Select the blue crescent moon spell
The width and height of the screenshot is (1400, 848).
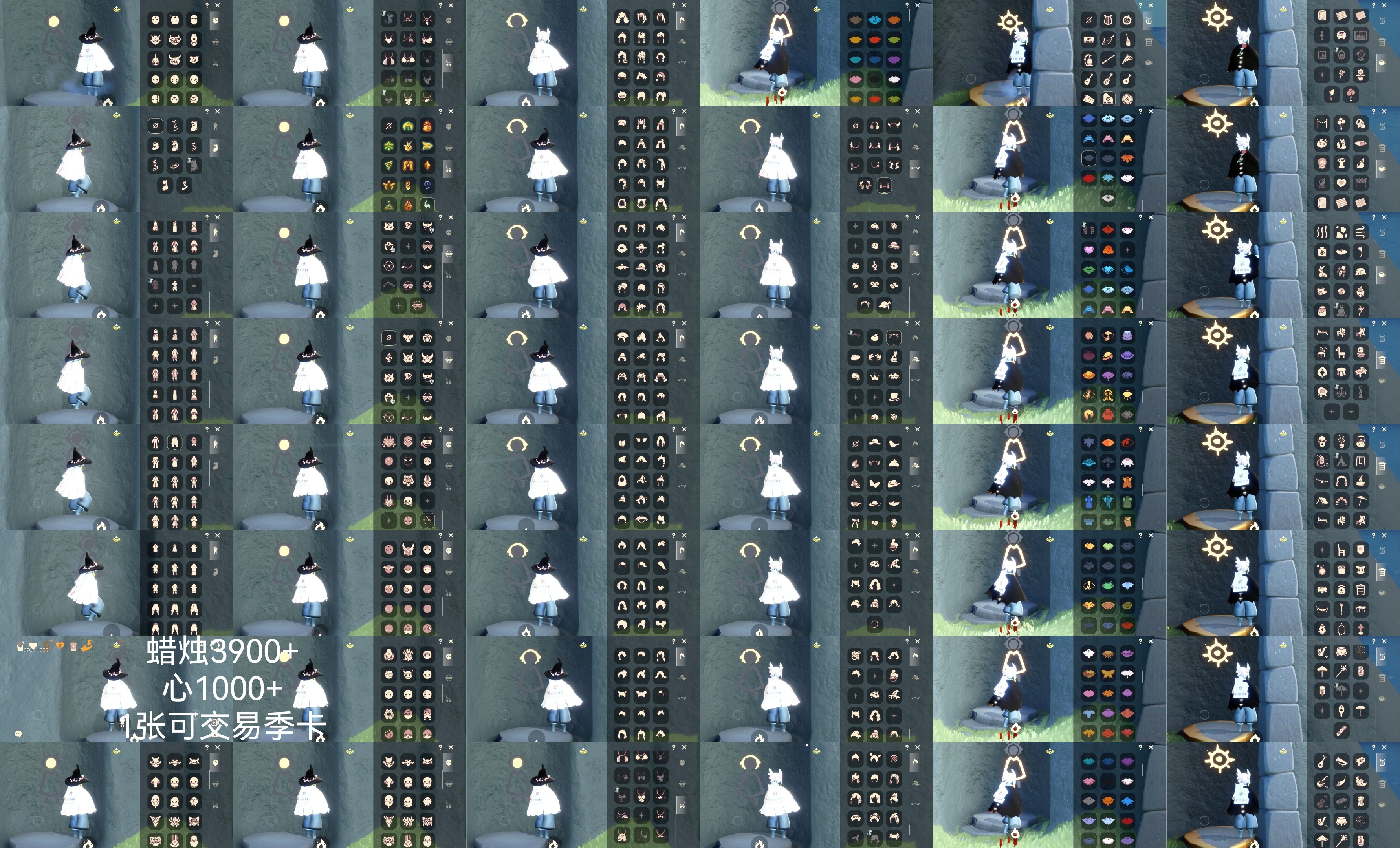(427, 185)
